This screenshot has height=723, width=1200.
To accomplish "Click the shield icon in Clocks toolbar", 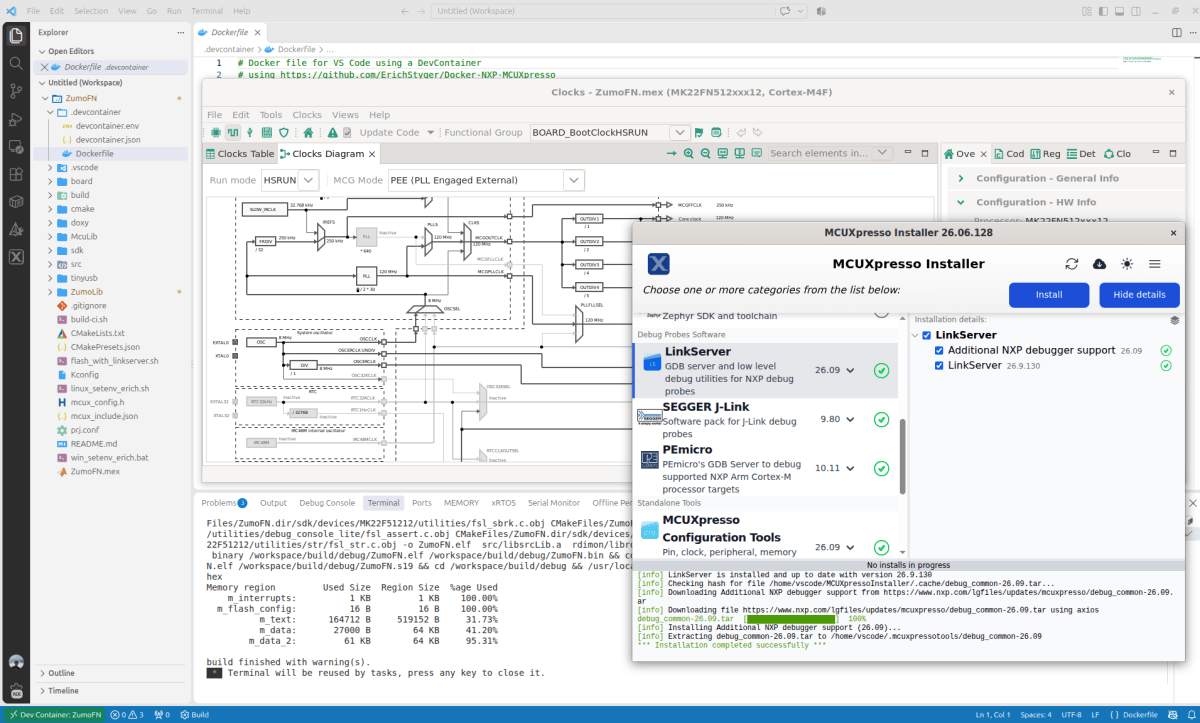I will coord(284,132).
